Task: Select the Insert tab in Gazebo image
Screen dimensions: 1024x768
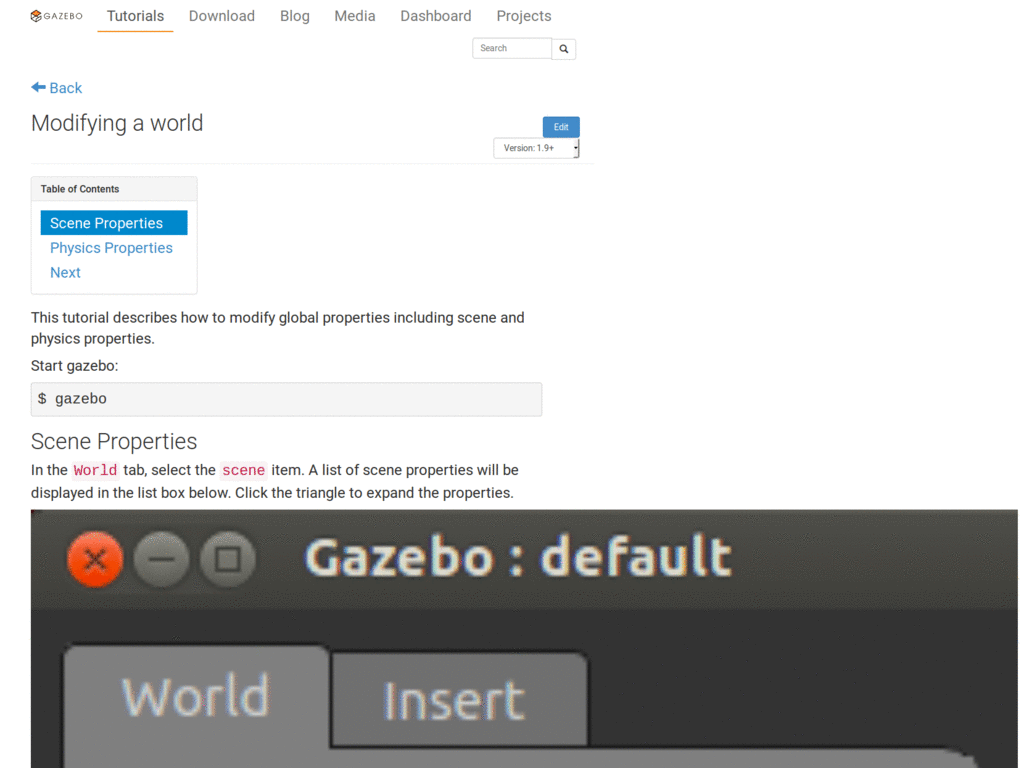Action: point(459,700)
